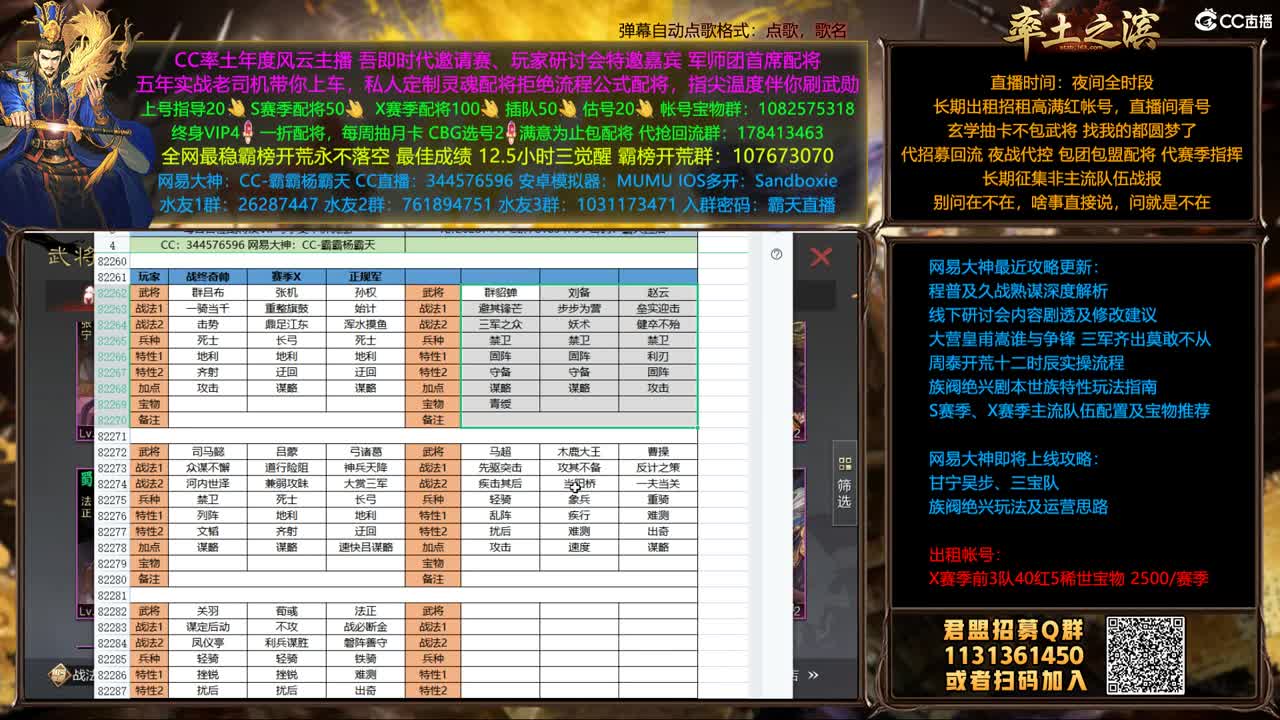Select cell 始计
The image size is (1280, 720).
pos(365,308)
